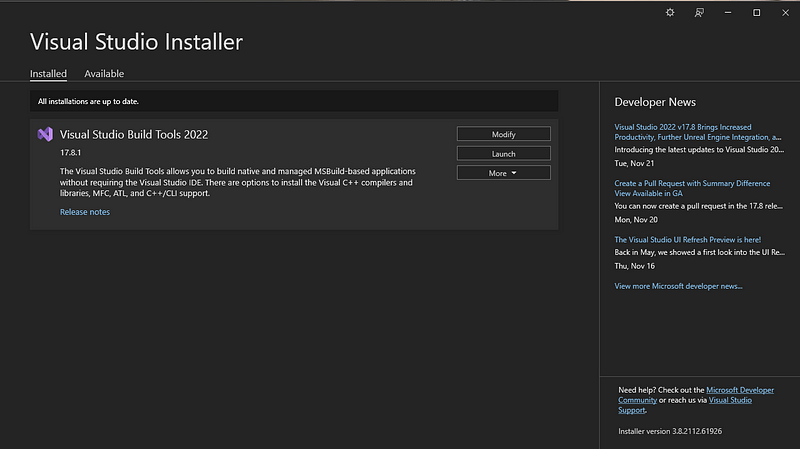Click the Mon, Nov 20 date

point(636,220)
